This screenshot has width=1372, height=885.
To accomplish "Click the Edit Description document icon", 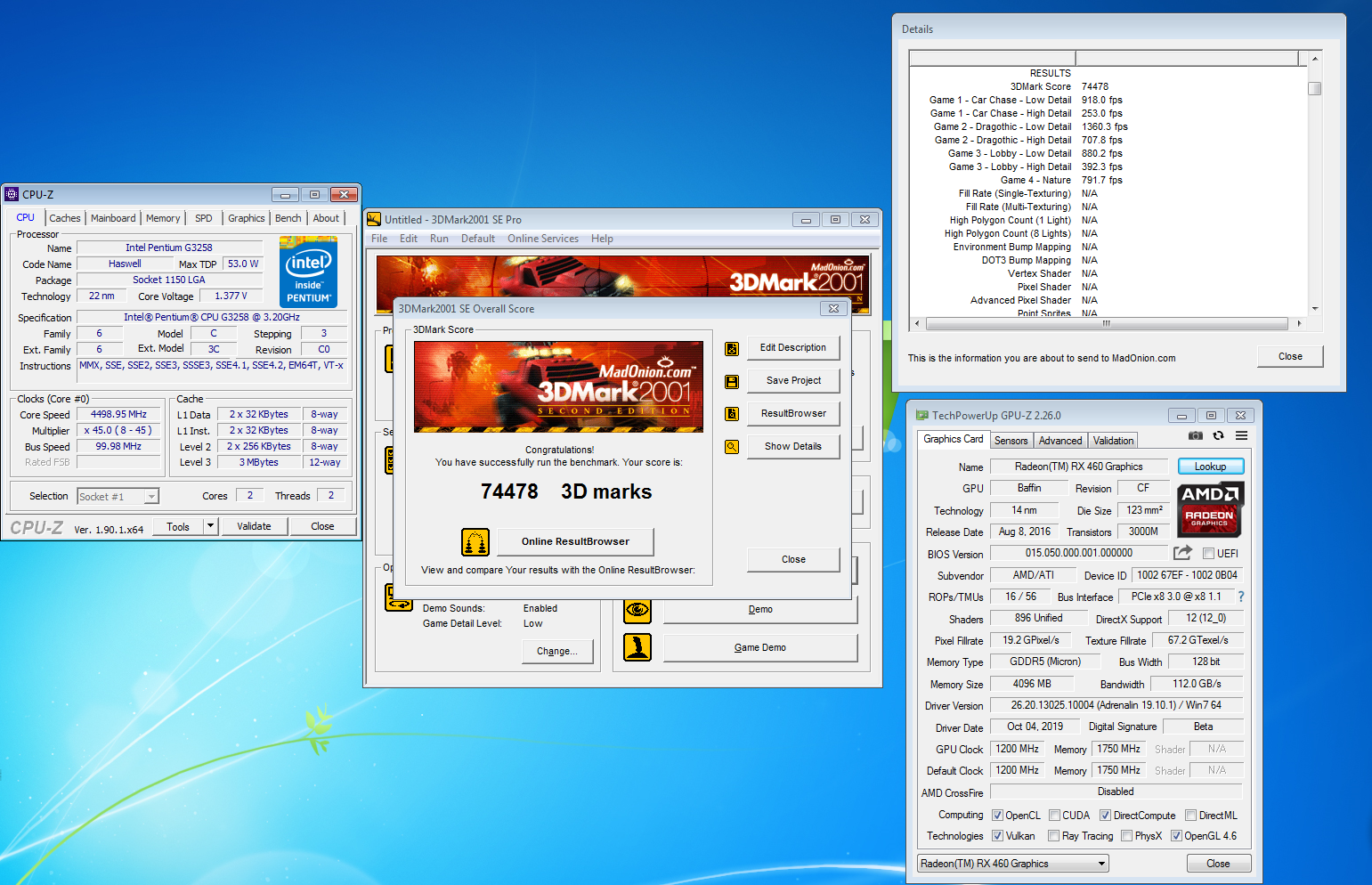I will click(732, 348).
